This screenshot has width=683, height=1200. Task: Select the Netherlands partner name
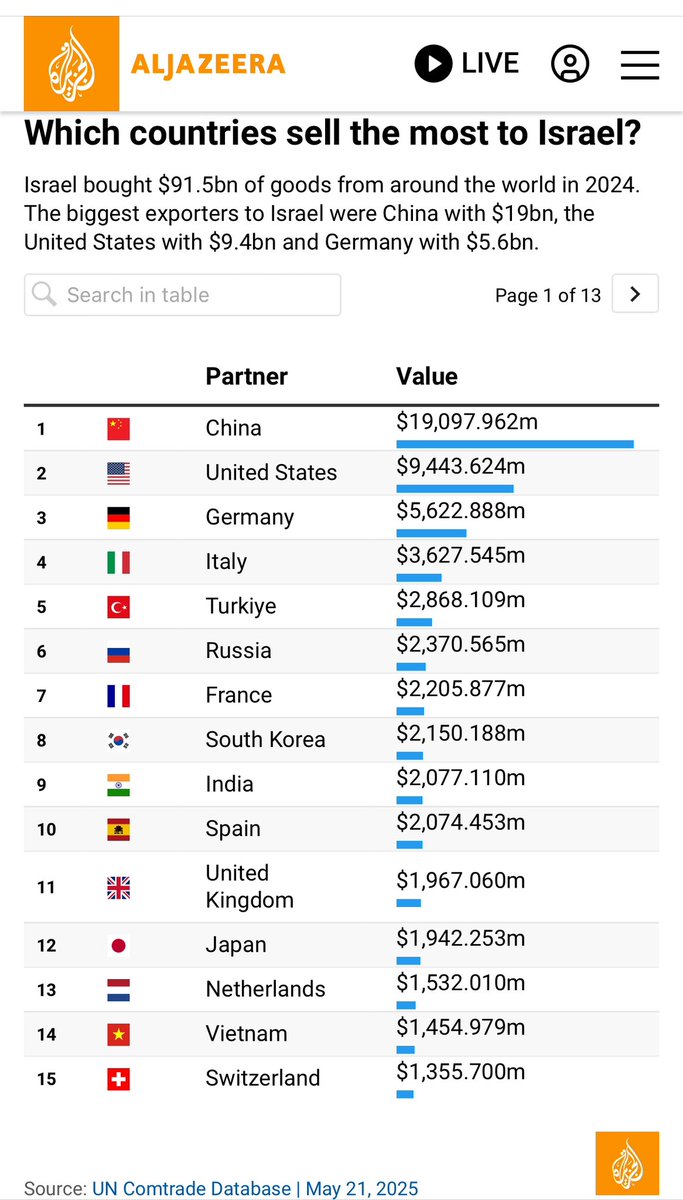265,989
